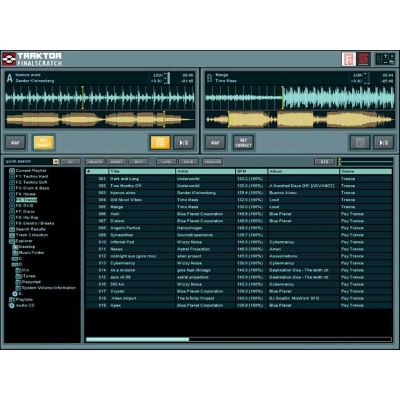Sort by the # column header
Image resolution: width=400 pixels, height=400 pixels.
97,171
